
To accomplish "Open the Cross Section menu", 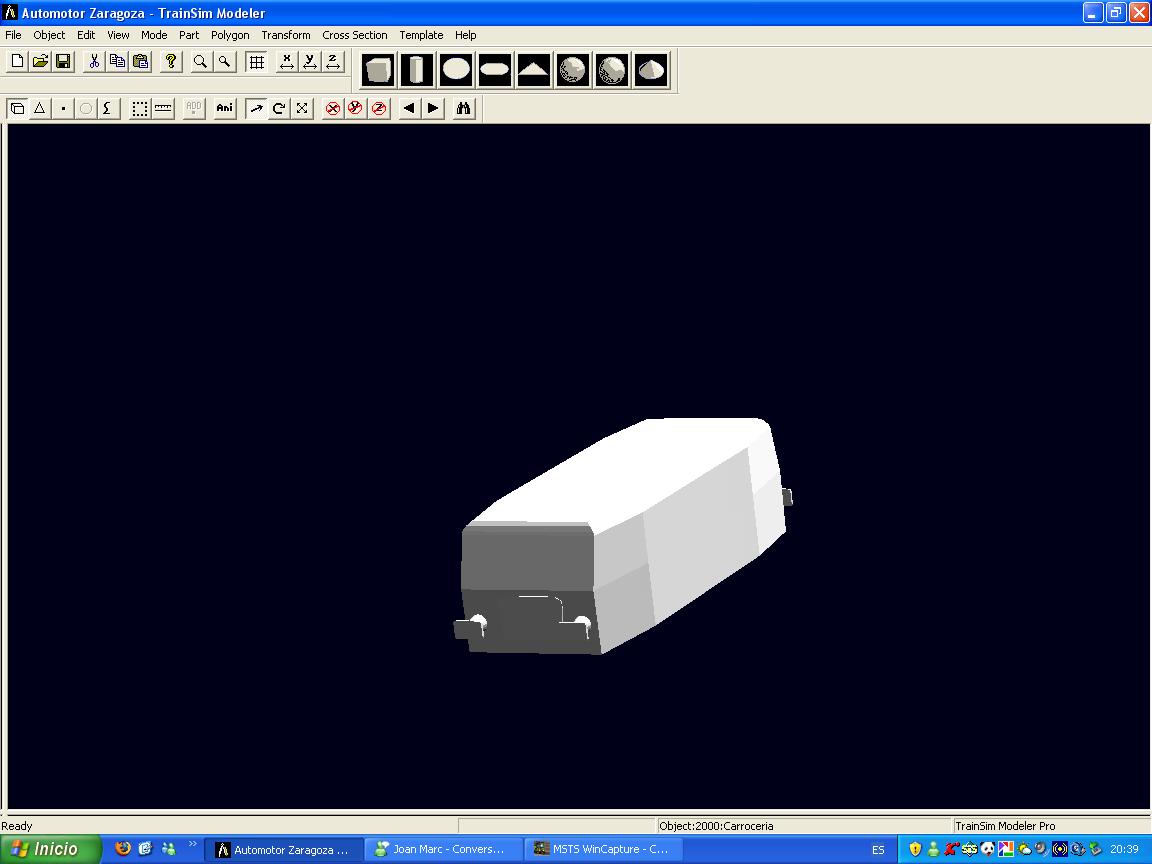I will (354, 35).
